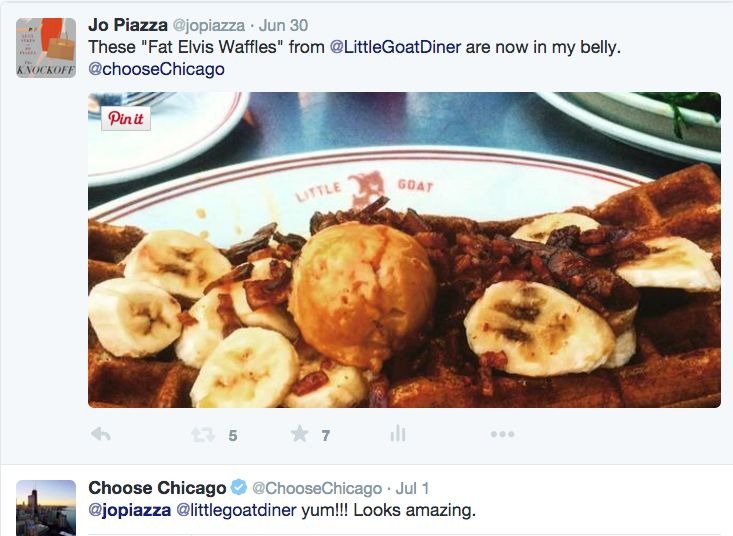Click the reply arrow icon under tweet
Viewport: 733px width, 536px height.
[x=101, y=435]
